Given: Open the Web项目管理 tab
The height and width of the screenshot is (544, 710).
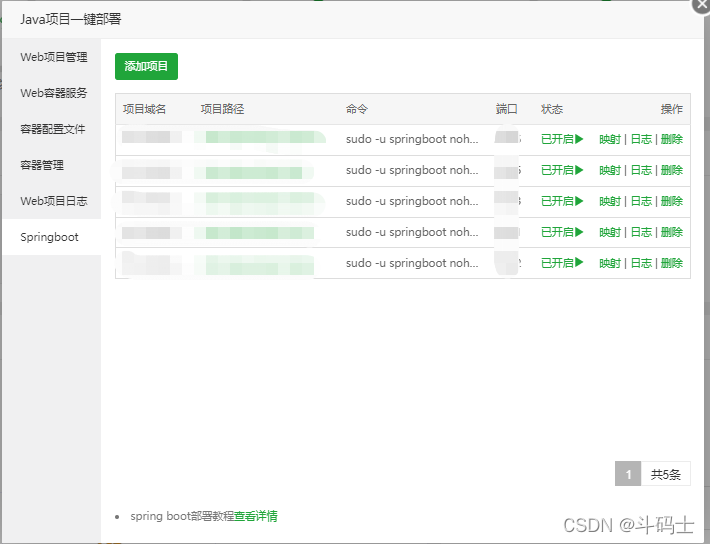Looking at the screenshot, I should 53,57.
